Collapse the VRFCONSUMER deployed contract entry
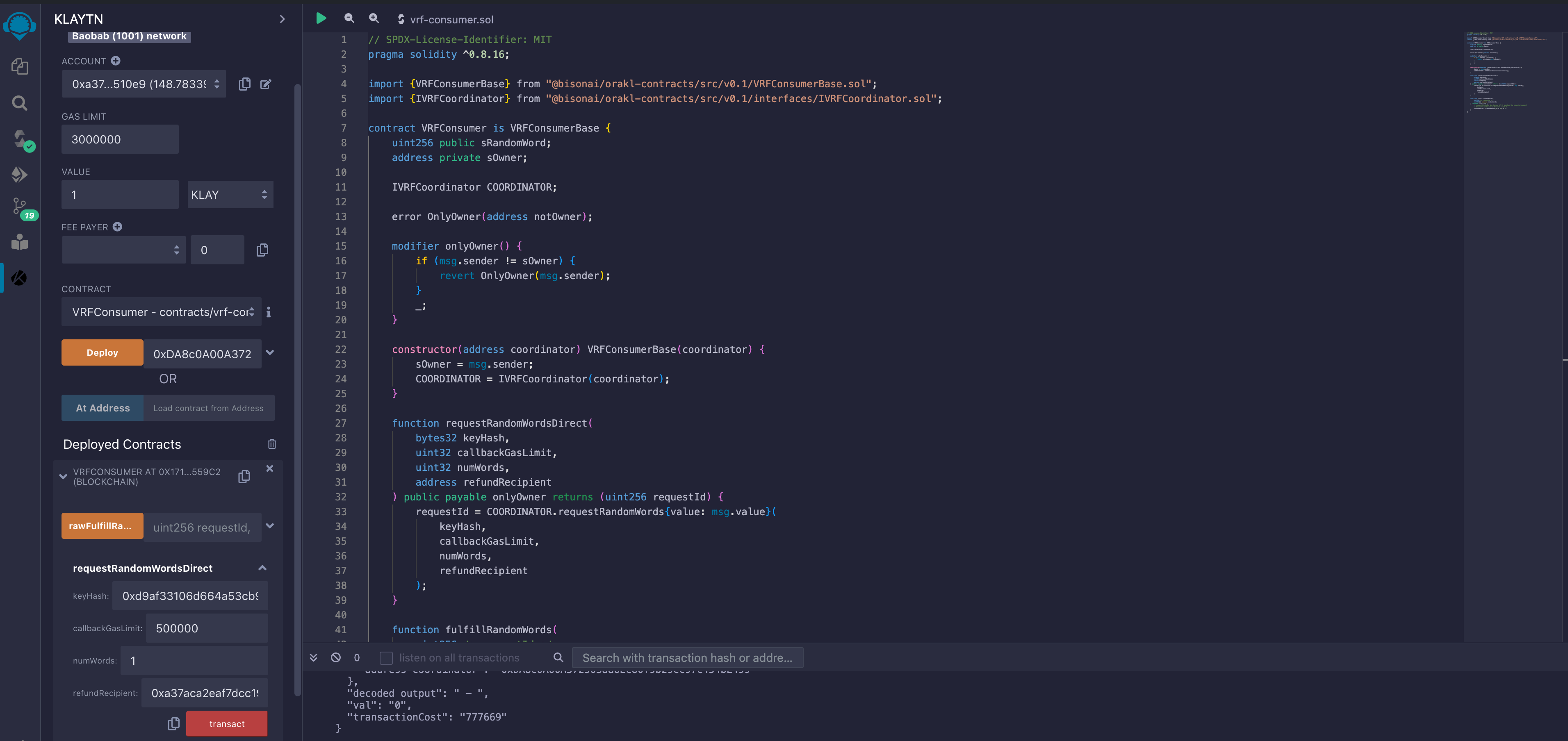 pyautogui.click(x=63, y=477)
